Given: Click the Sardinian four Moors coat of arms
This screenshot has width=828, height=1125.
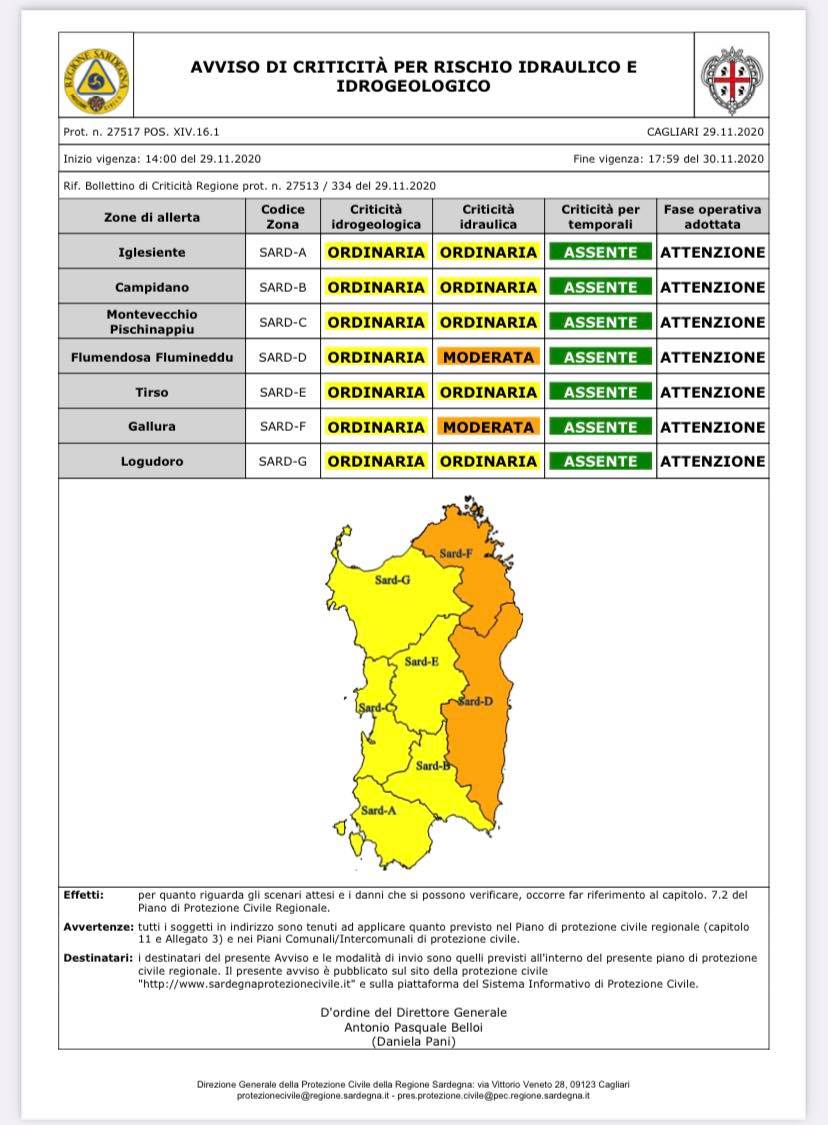Looking at the screenshot, I should click(733, 77).
